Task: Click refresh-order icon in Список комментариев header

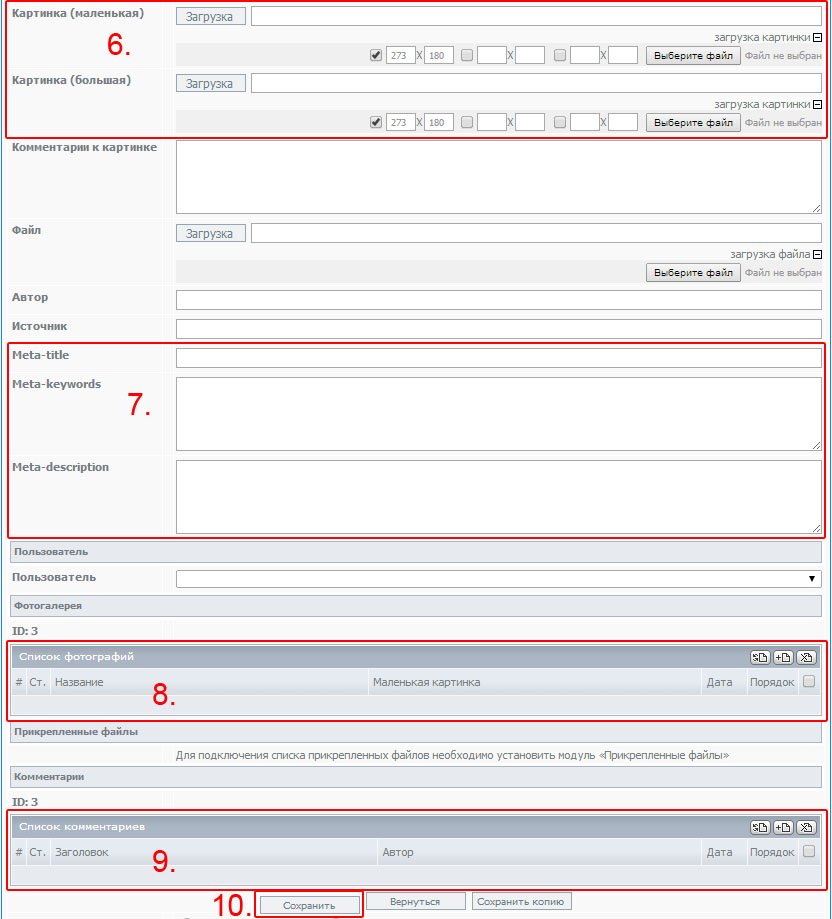Action: point(760,827)
